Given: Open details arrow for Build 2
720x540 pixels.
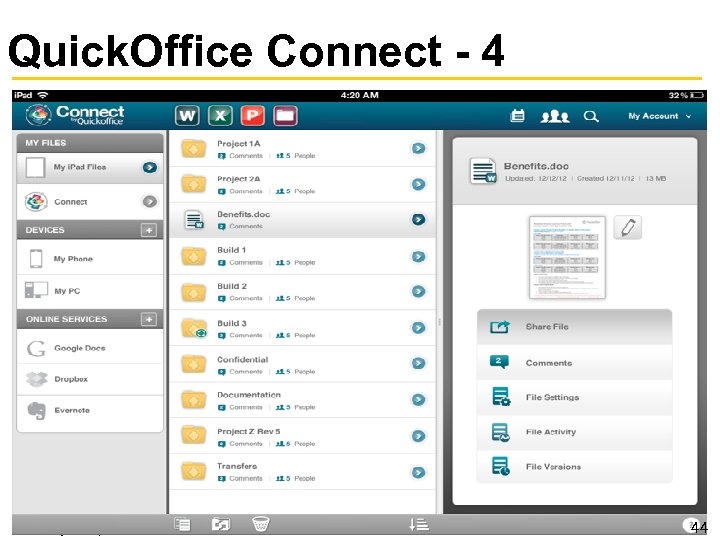Looking at the screenshot, I should 418,291.
